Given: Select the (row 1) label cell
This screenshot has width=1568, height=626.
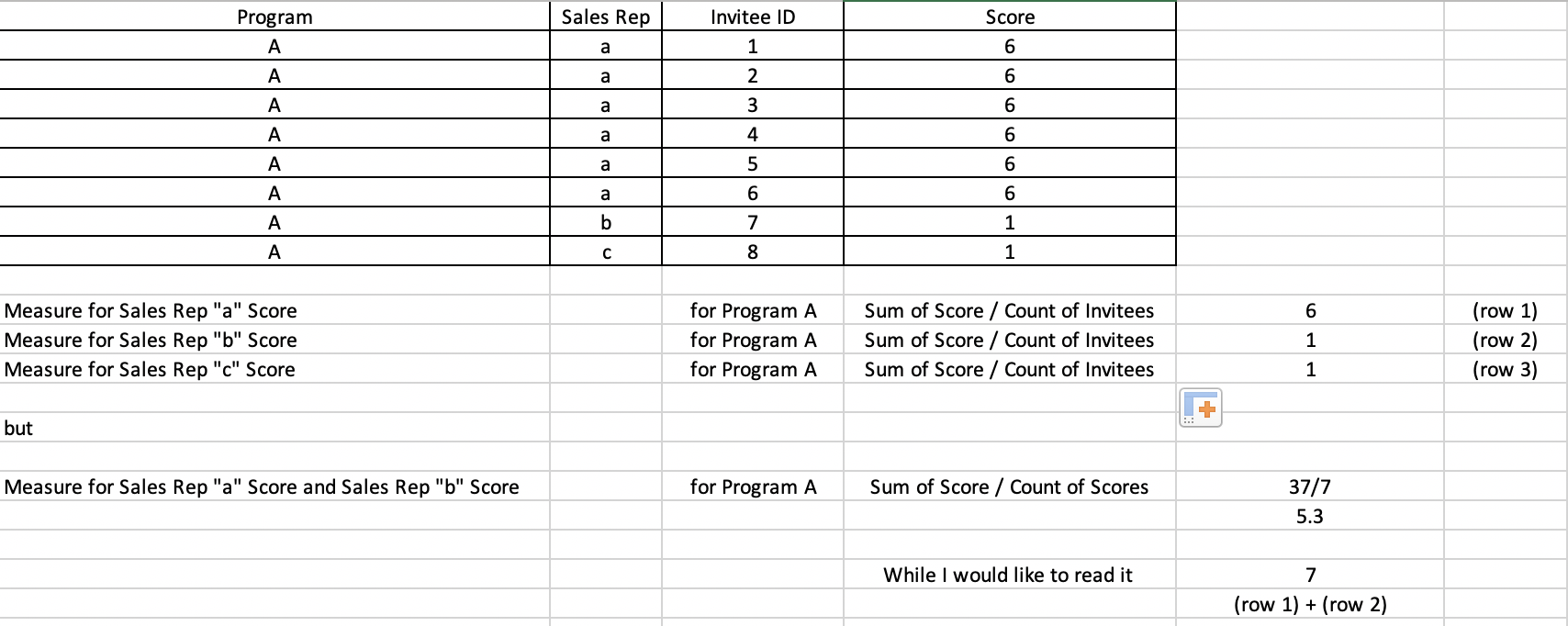Looking at the screenshot, I should click(x=1505, y=310).
